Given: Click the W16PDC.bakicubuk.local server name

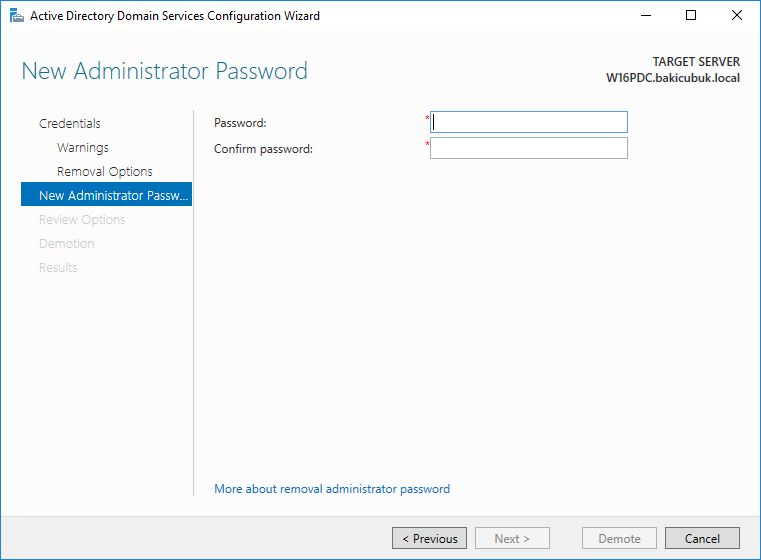Looking at the screenshot, I should coord(673,78).
